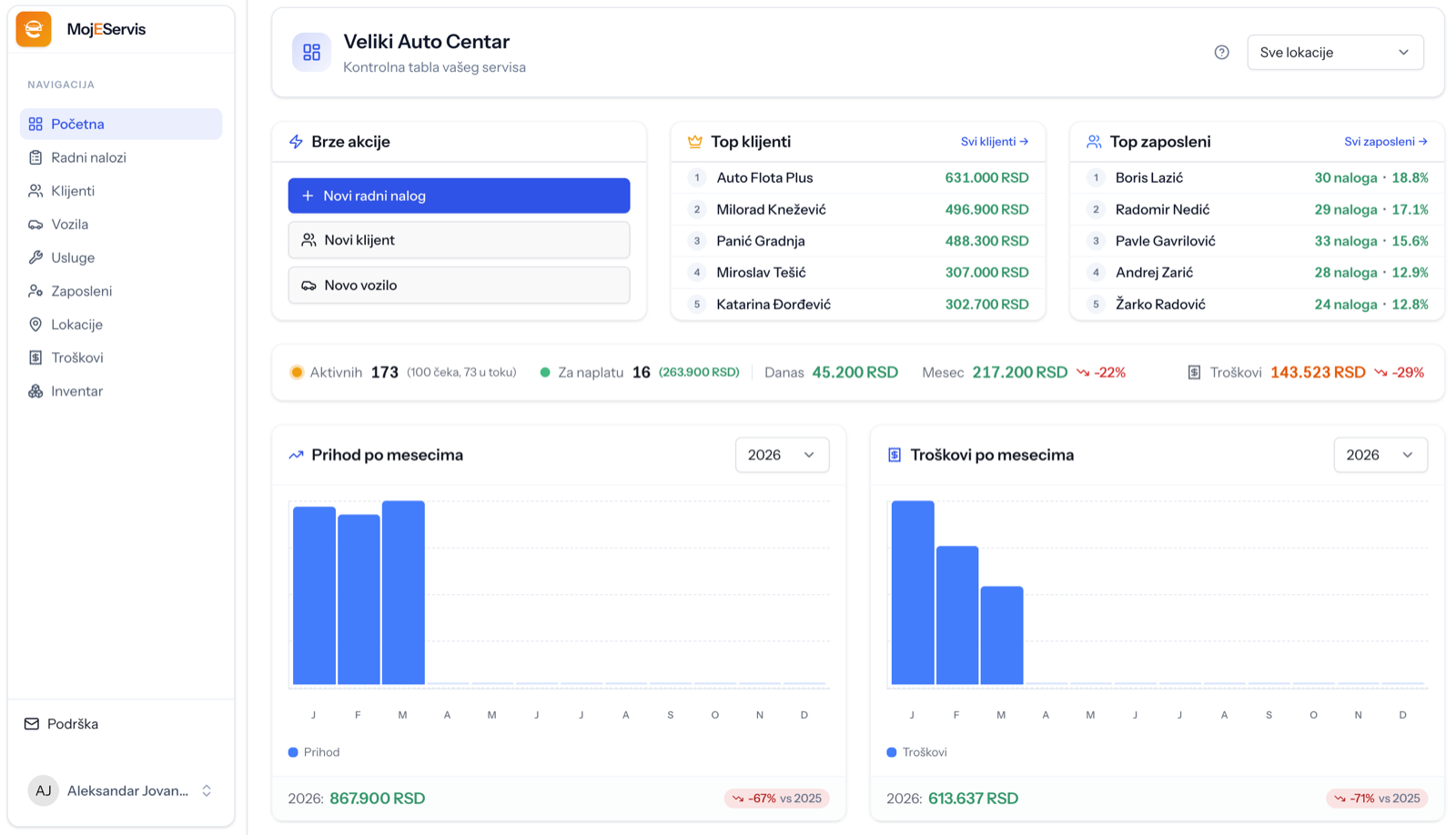Click the January bar in Troškovi chart
The image size is (1456, 835).
point(913,592)
